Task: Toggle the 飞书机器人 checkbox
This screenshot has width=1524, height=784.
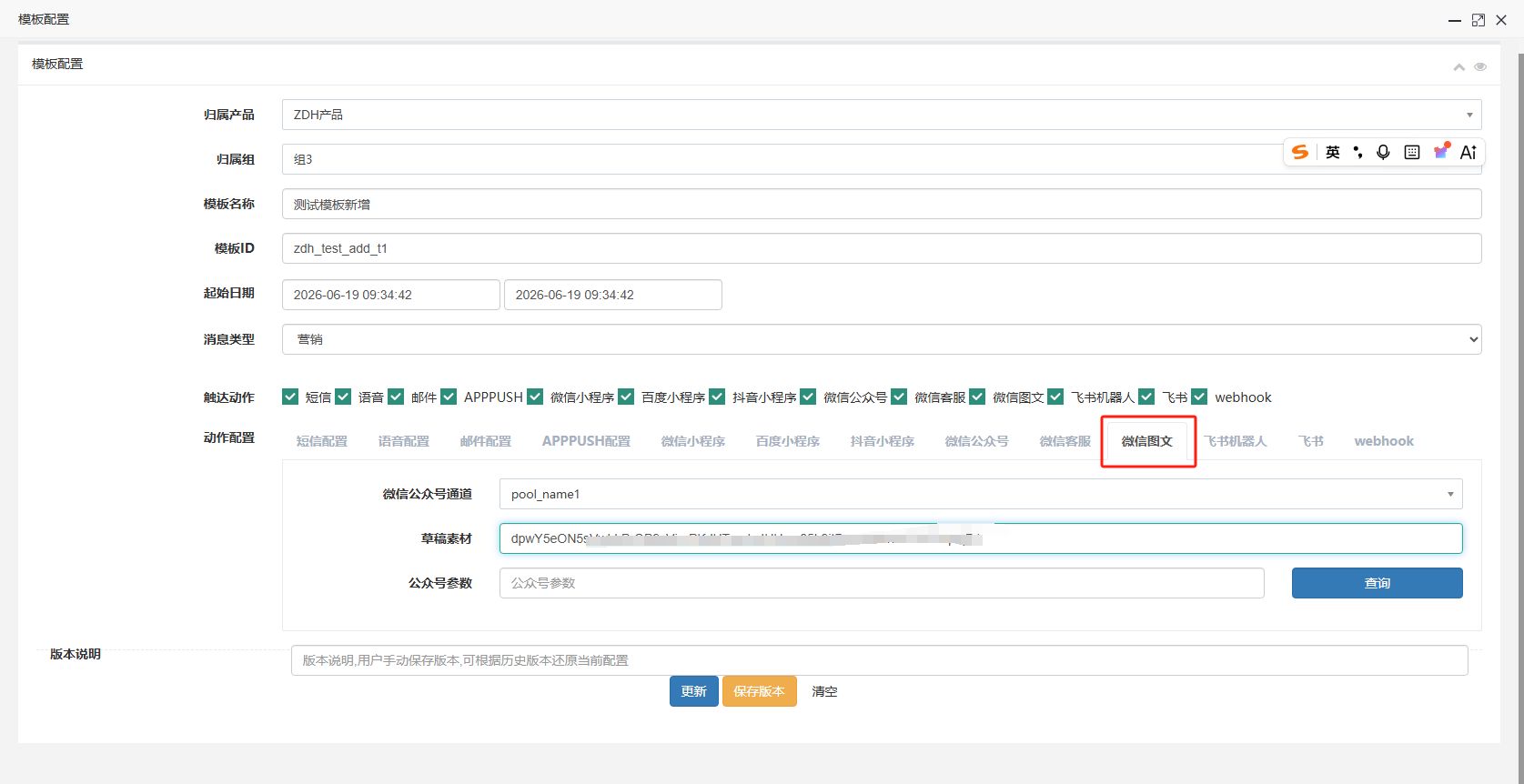Action: click(1055, 397)
